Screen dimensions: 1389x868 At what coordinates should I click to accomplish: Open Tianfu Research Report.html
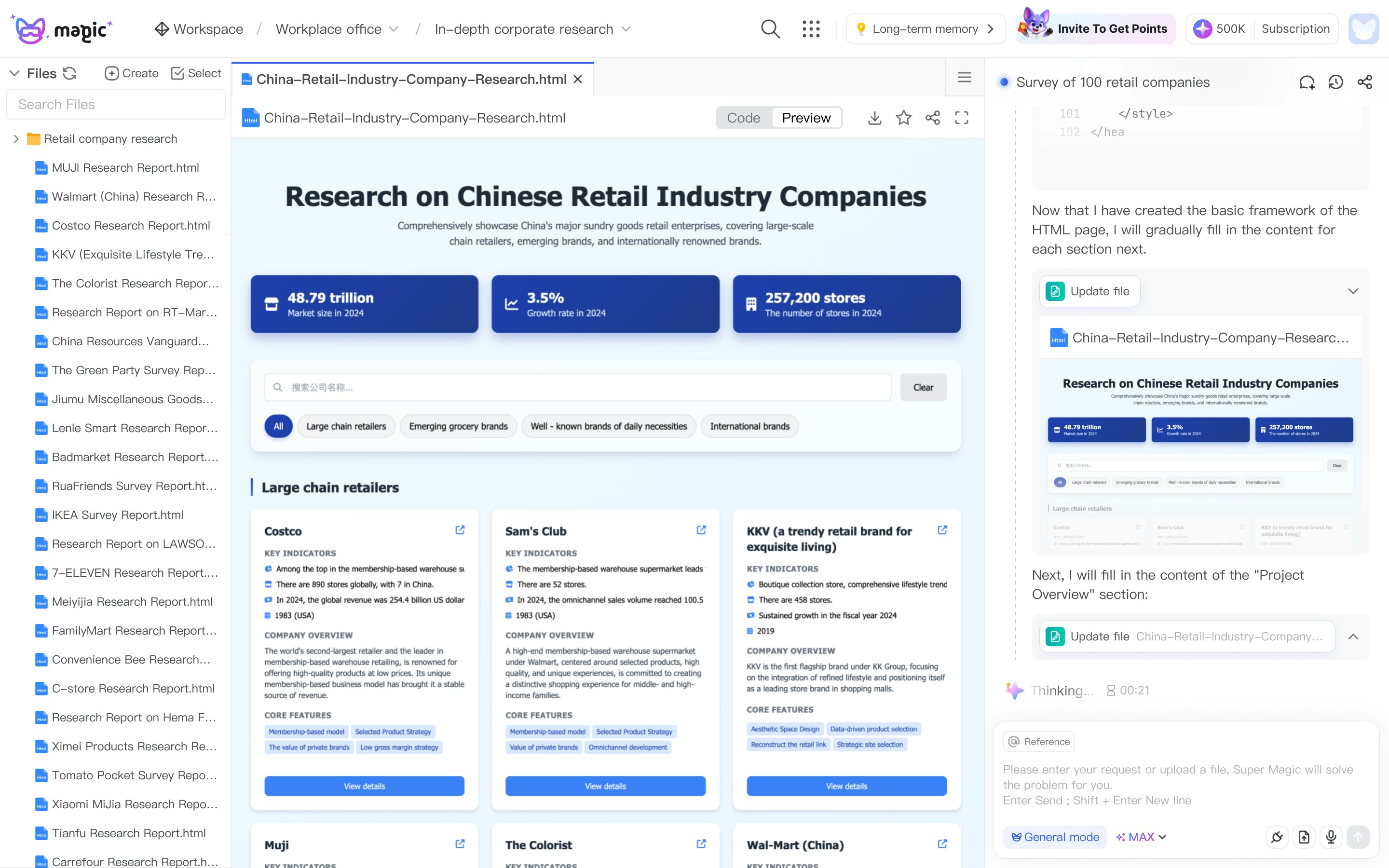point(129,832)
